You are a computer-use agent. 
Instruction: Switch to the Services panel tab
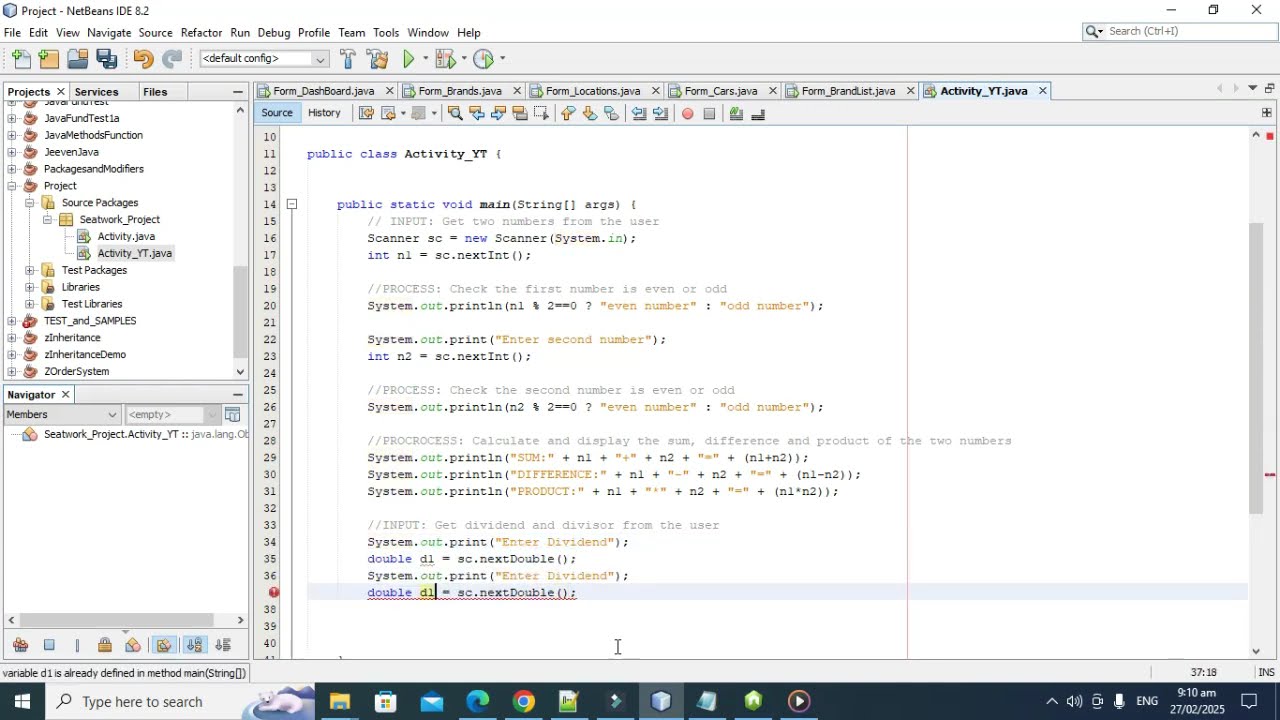[x=97, y=92]
